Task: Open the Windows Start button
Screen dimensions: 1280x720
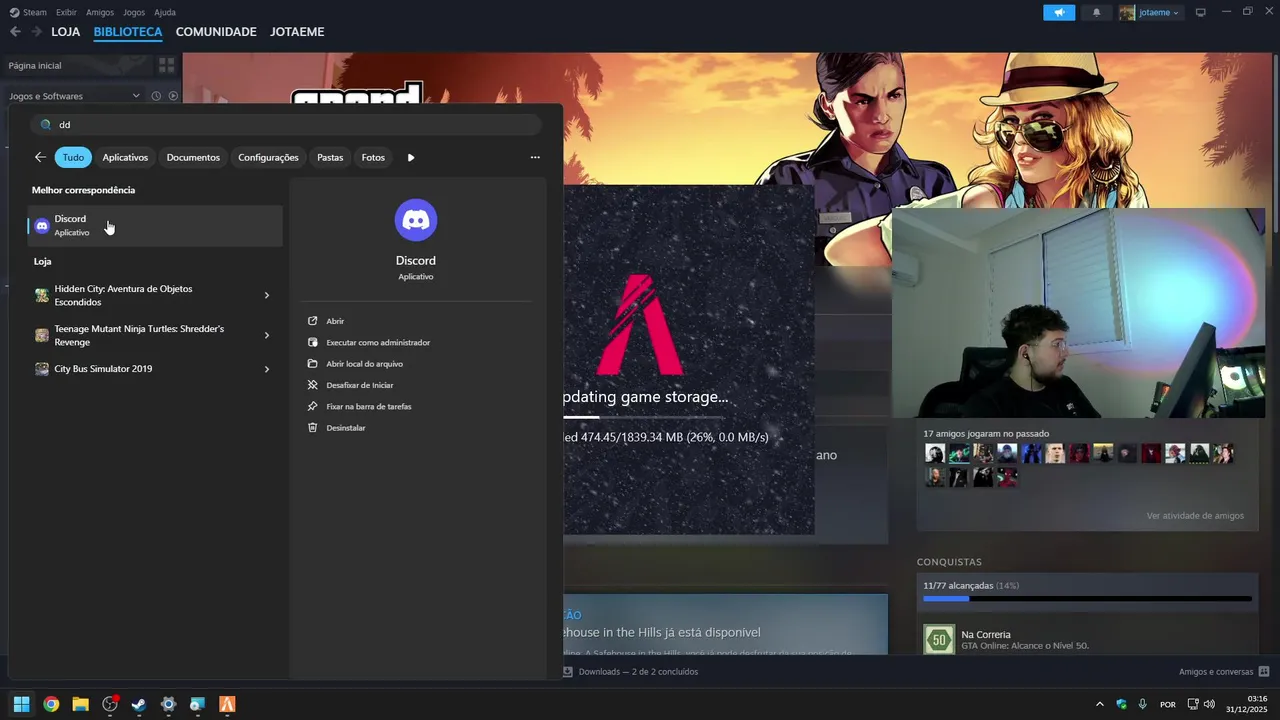Action: pyautogui.click(x=21, y=704)
